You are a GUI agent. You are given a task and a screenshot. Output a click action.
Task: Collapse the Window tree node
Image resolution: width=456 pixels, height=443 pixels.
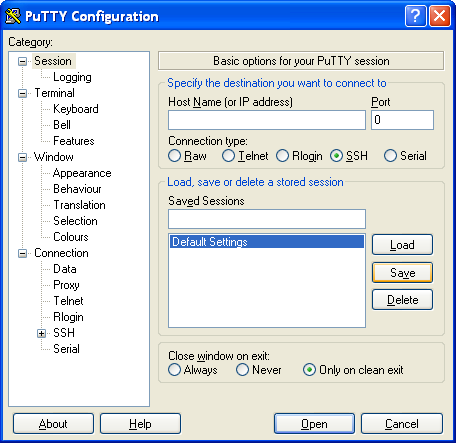[22, 157]
